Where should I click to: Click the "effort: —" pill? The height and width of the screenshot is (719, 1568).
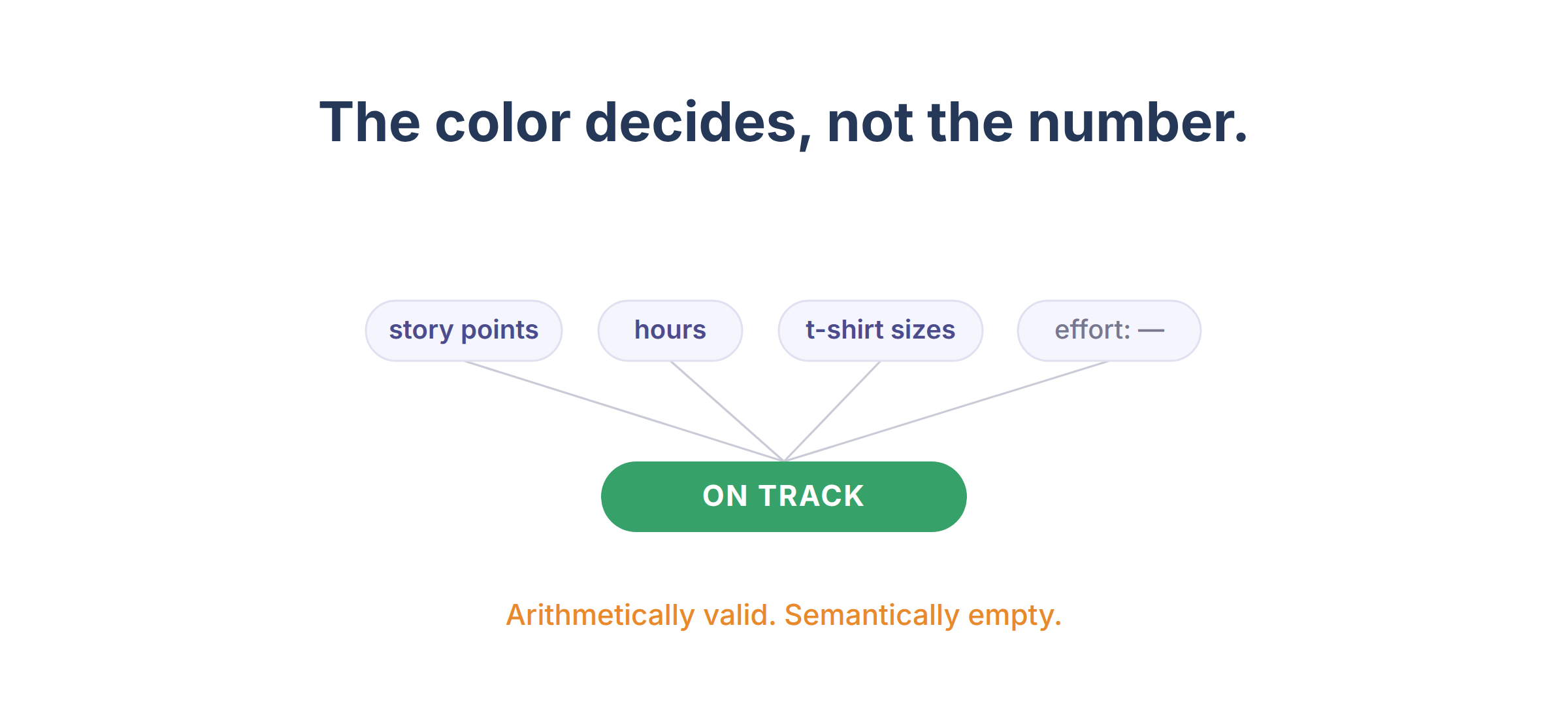[x=1109, y=331]
